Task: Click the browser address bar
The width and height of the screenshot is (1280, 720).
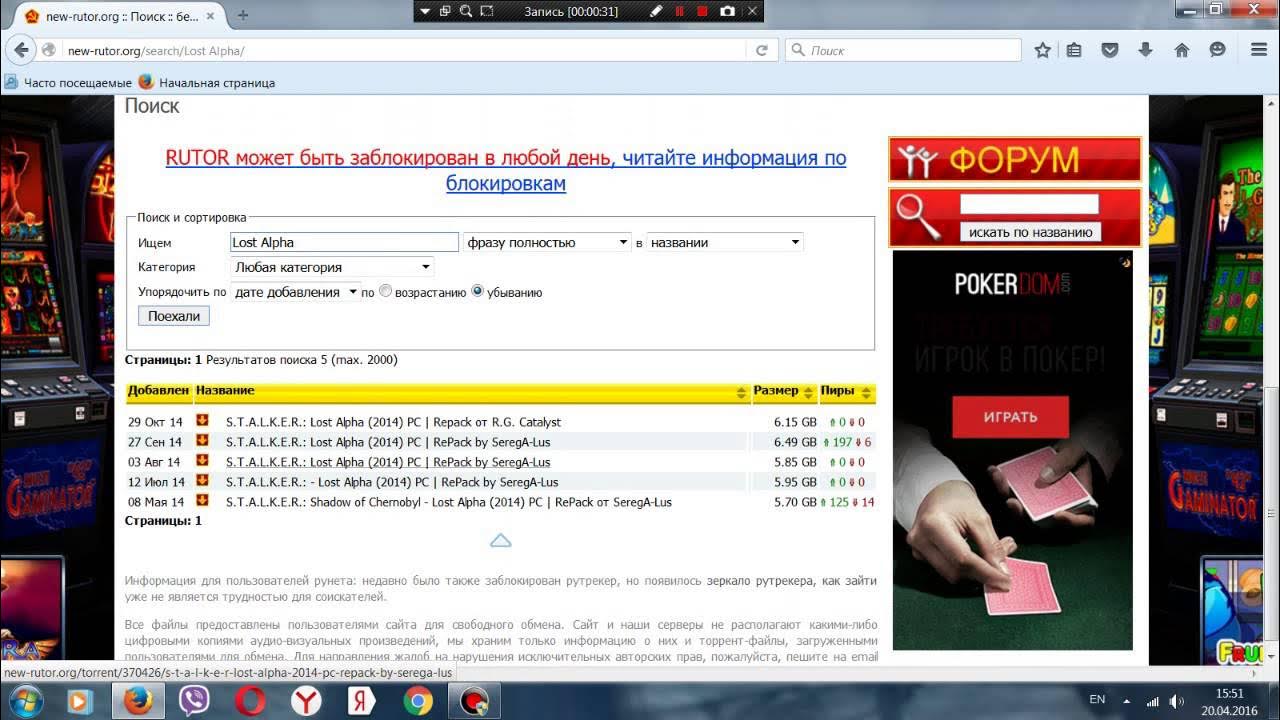Action: [x=400, y=50]
